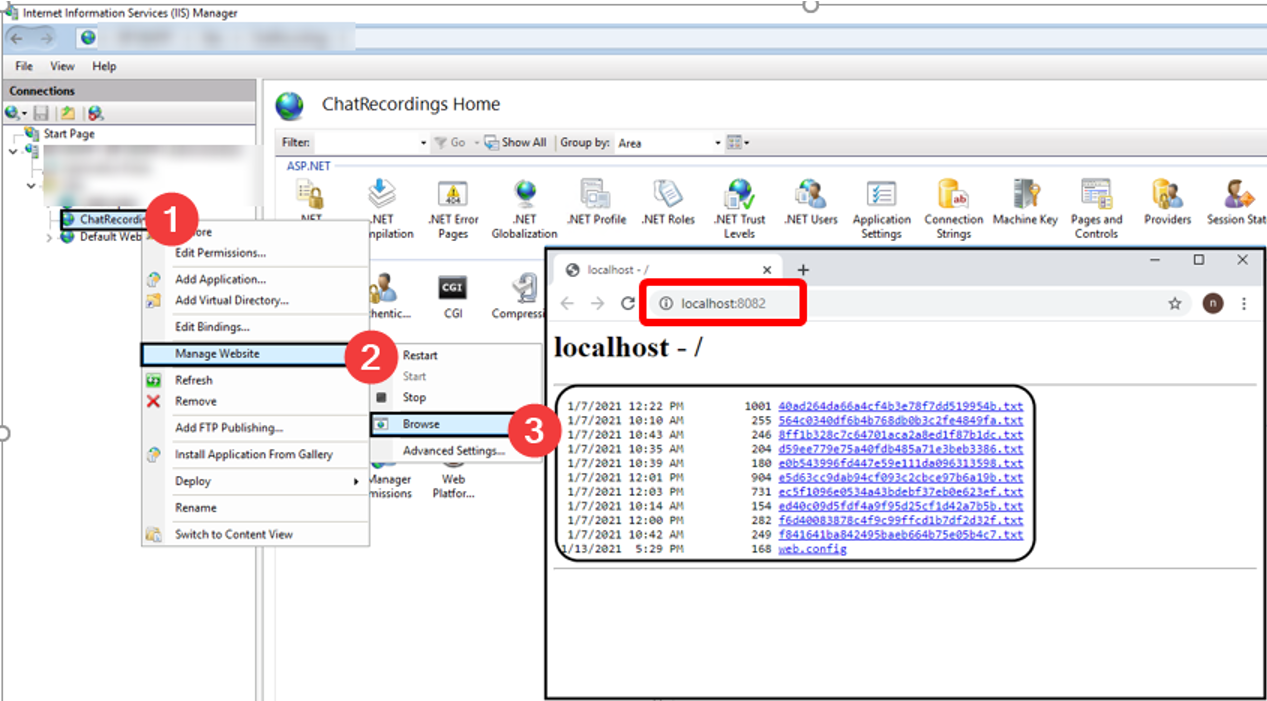Open the 564c0340df6b4b768db0b3c2fe4849fa.txt link
Viewport: 1267px width, 701px height.
900,421
